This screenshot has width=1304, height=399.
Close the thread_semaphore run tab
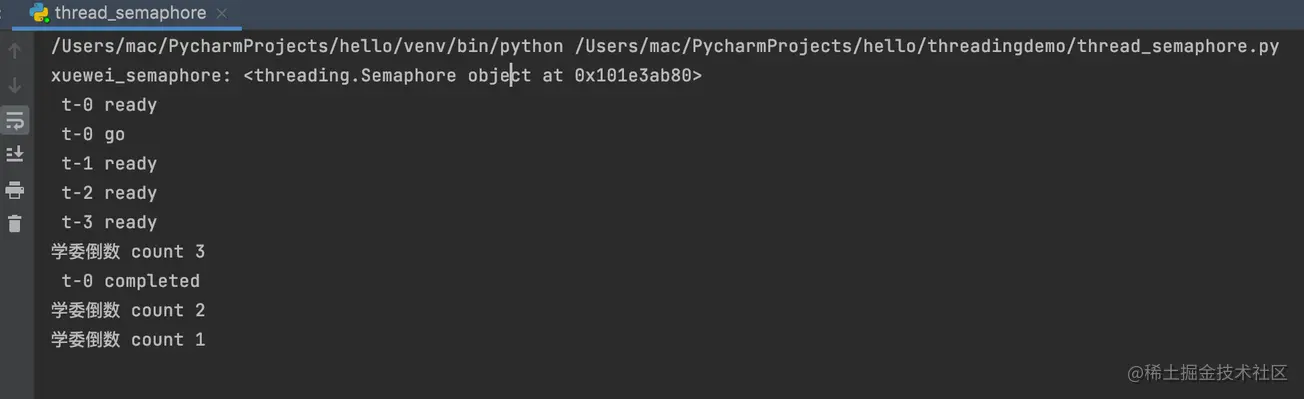point(221,14)
